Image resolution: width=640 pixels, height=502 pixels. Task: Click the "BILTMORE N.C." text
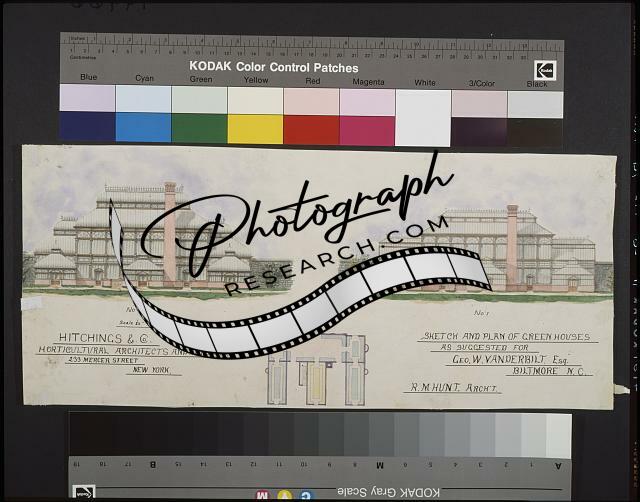coord(548,371)
